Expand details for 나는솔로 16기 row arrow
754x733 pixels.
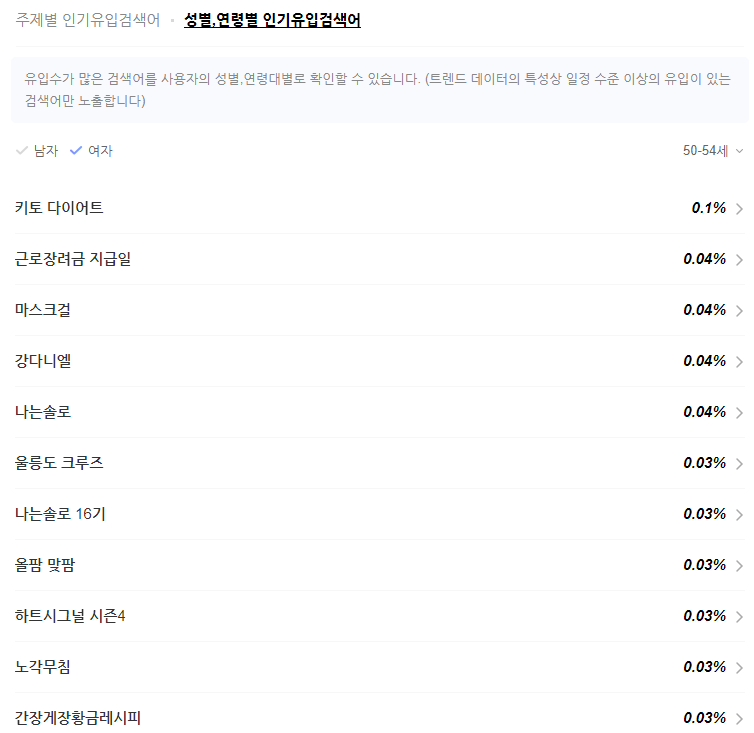point(740,515)
